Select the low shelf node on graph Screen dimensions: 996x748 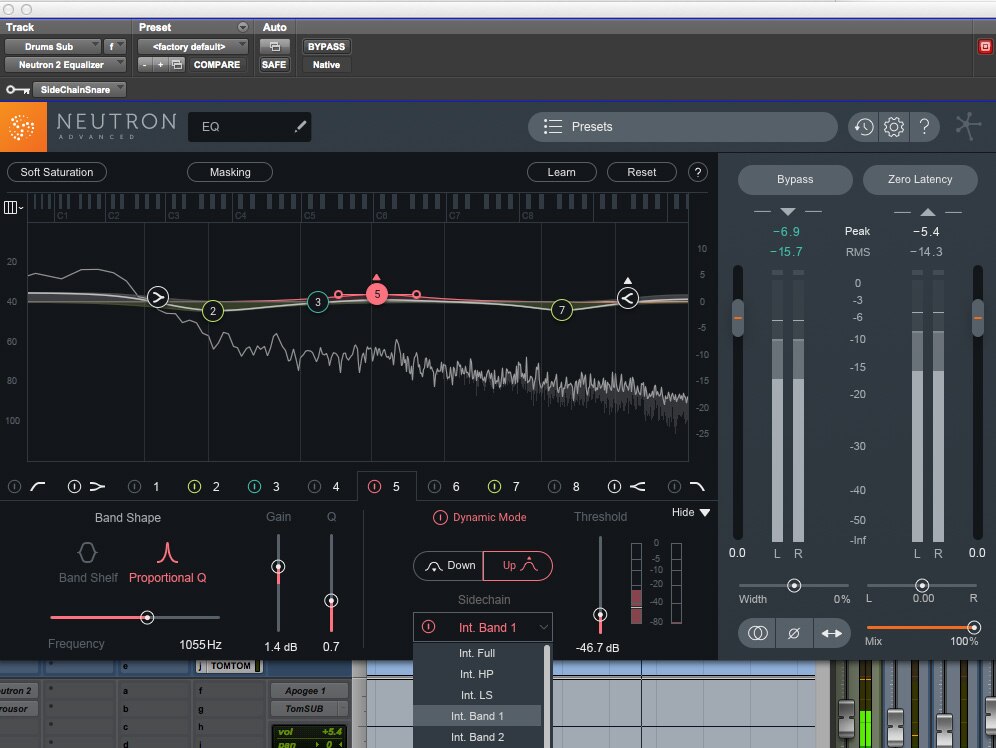(158, 297)
